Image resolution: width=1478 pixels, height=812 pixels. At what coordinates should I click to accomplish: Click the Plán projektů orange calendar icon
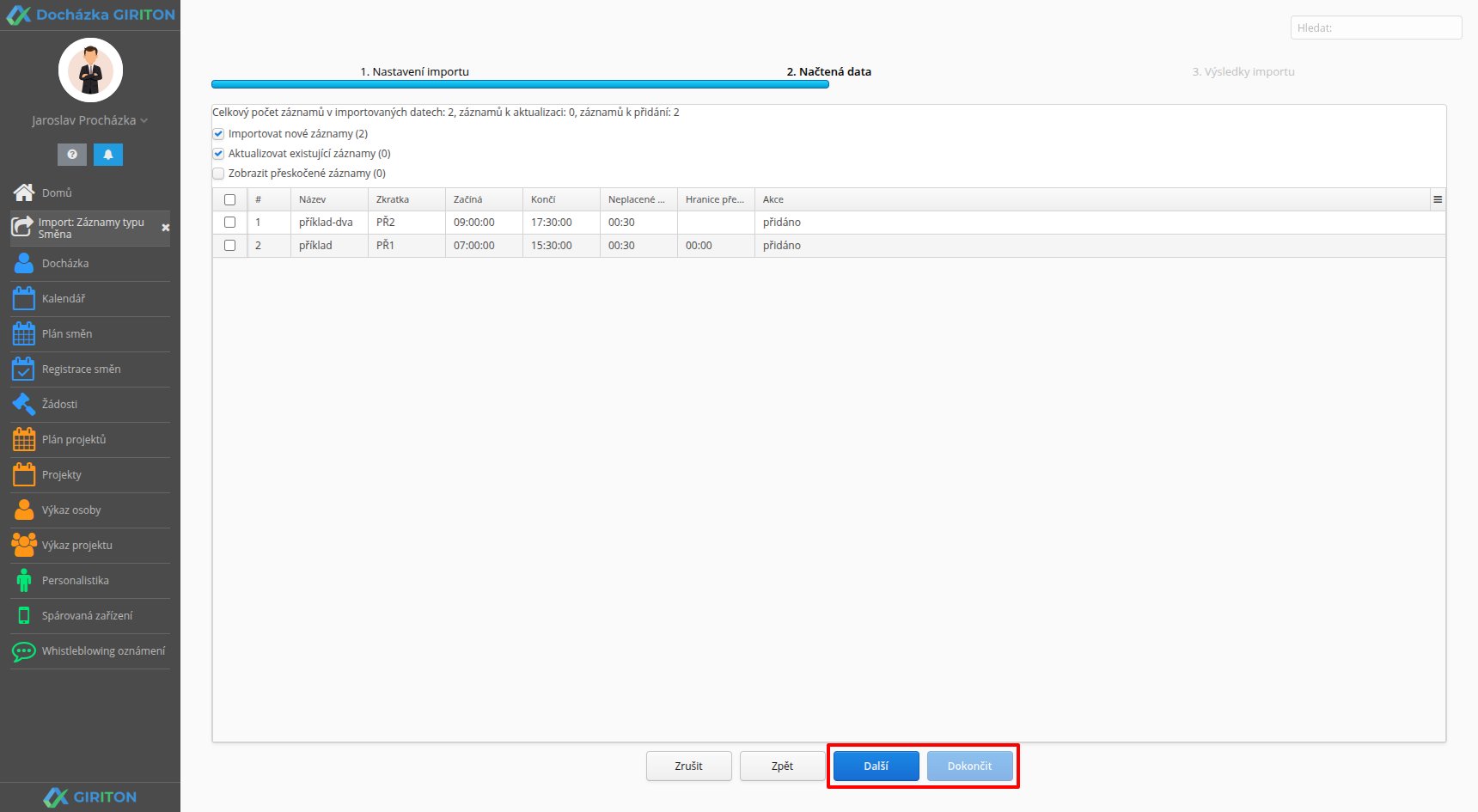(24, 439)
